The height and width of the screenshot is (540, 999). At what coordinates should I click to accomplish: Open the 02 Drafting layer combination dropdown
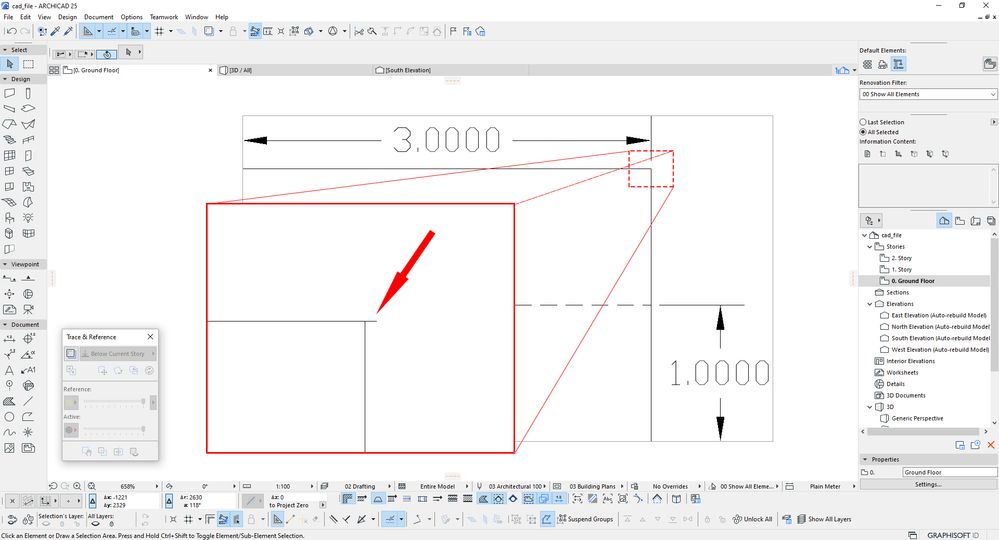360,486
